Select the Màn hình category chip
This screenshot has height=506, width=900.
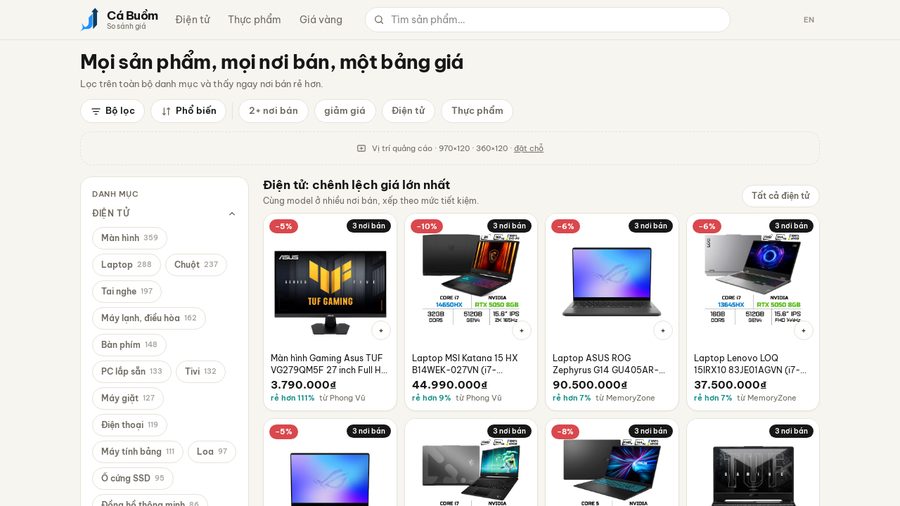click(129, 238)
